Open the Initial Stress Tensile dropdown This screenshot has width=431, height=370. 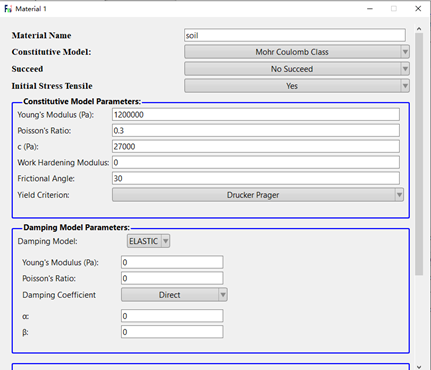pyautogui.click(x=297, y=86)
